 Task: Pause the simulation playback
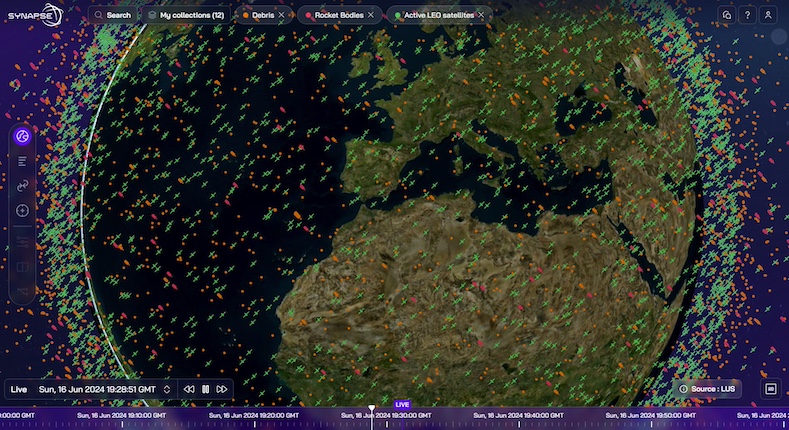(205, 389)
